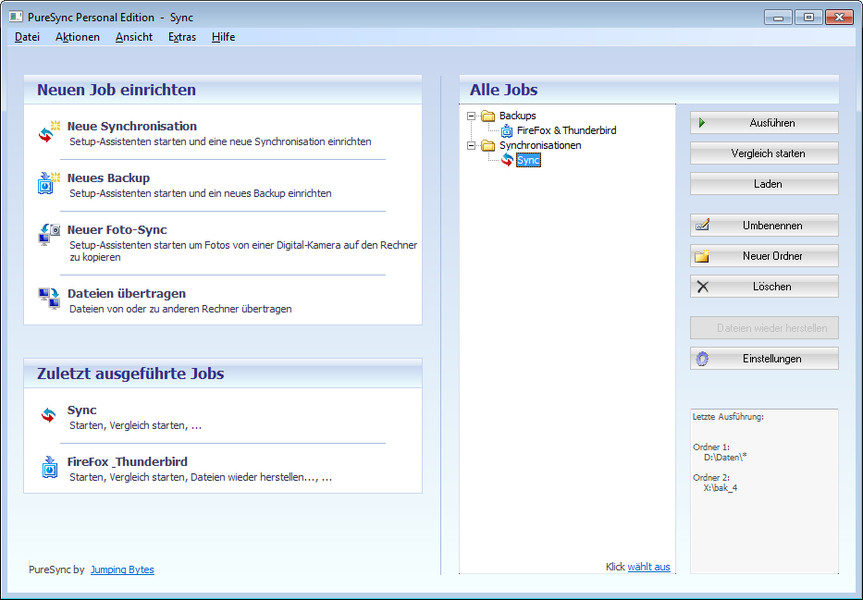
Task: Open the Jumping Bytes link
Action: [x=122, y=570]
